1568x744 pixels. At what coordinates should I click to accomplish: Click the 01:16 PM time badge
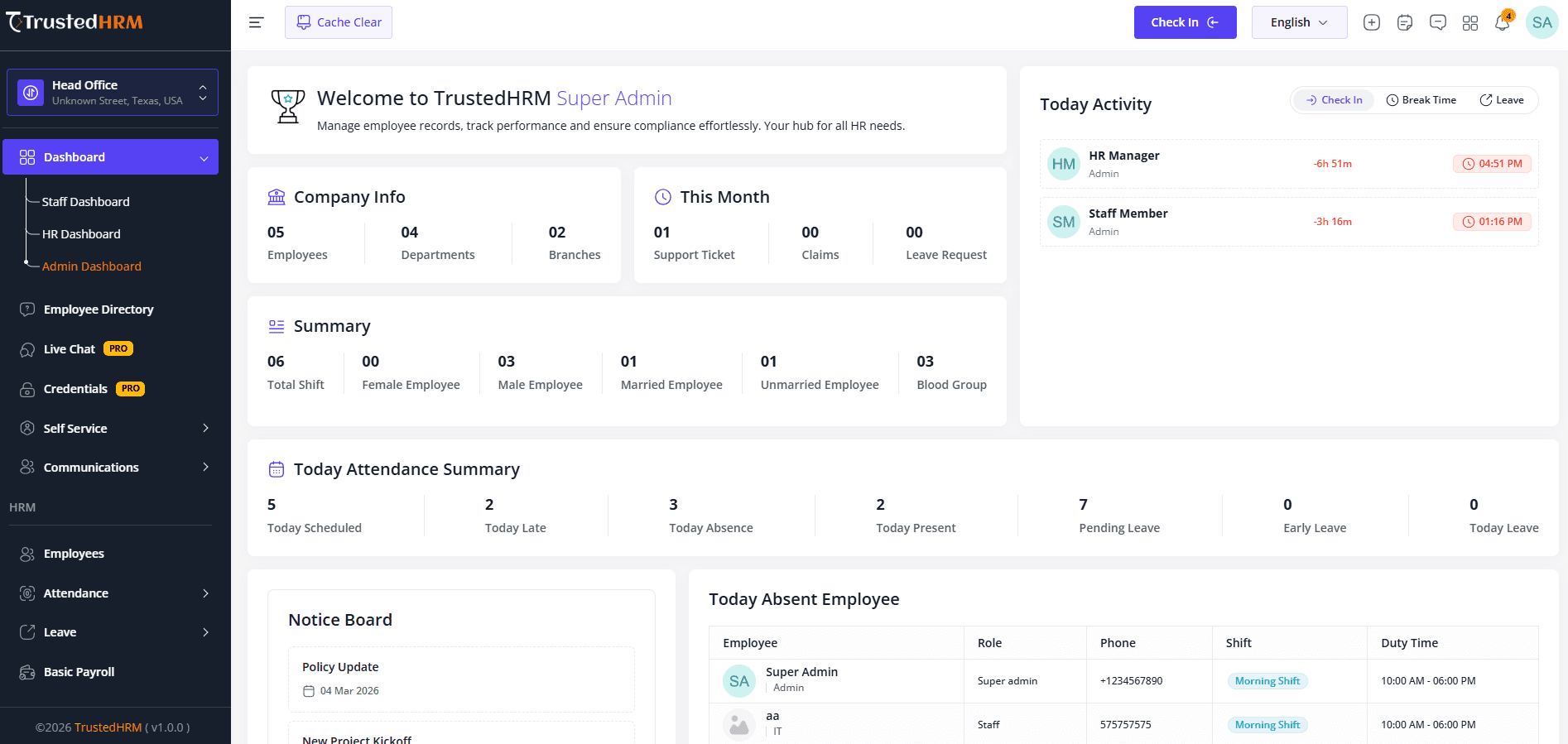click(1492, 222)
